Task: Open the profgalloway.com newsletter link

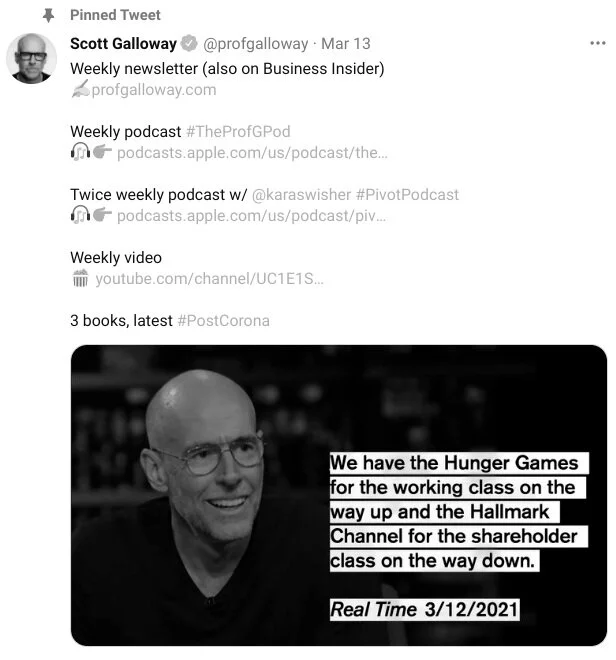Action: click(154, 90)
